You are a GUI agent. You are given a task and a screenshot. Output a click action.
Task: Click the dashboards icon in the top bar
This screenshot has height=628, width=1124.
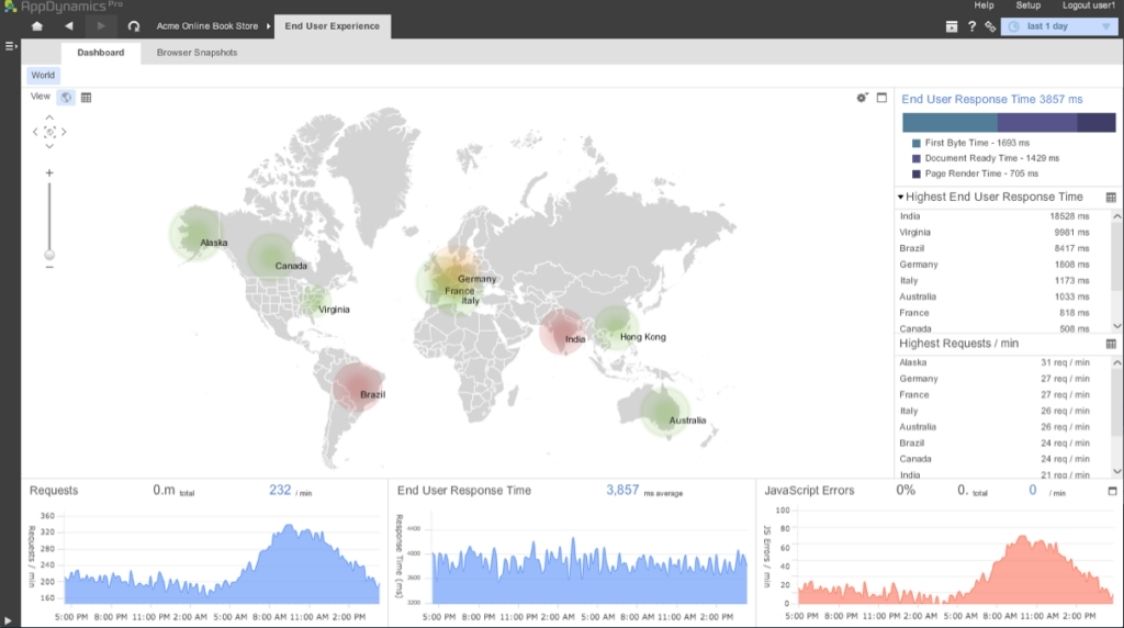950,26
